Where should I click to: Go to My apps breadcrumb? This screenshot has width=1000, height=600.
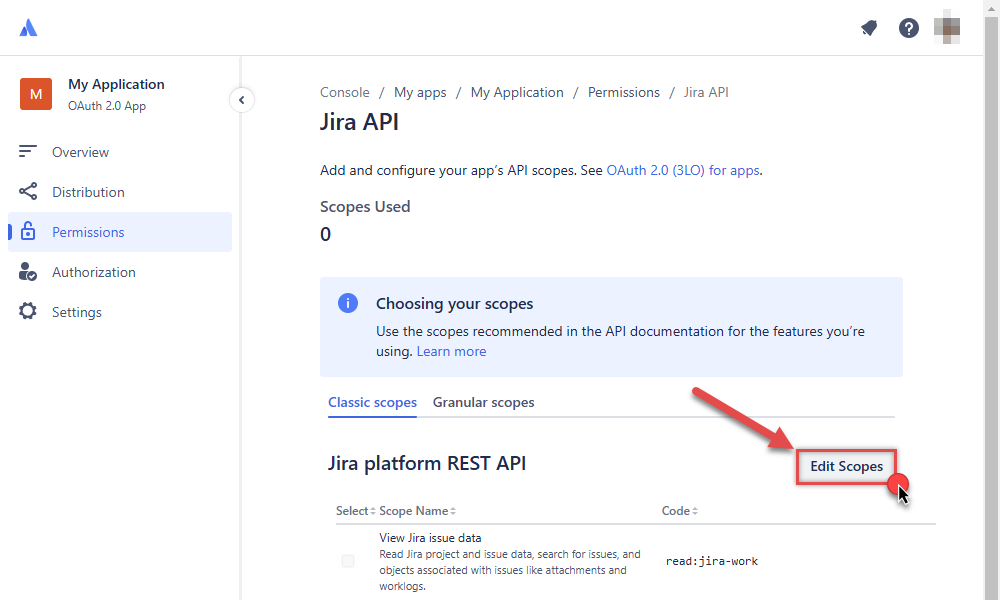420,92
